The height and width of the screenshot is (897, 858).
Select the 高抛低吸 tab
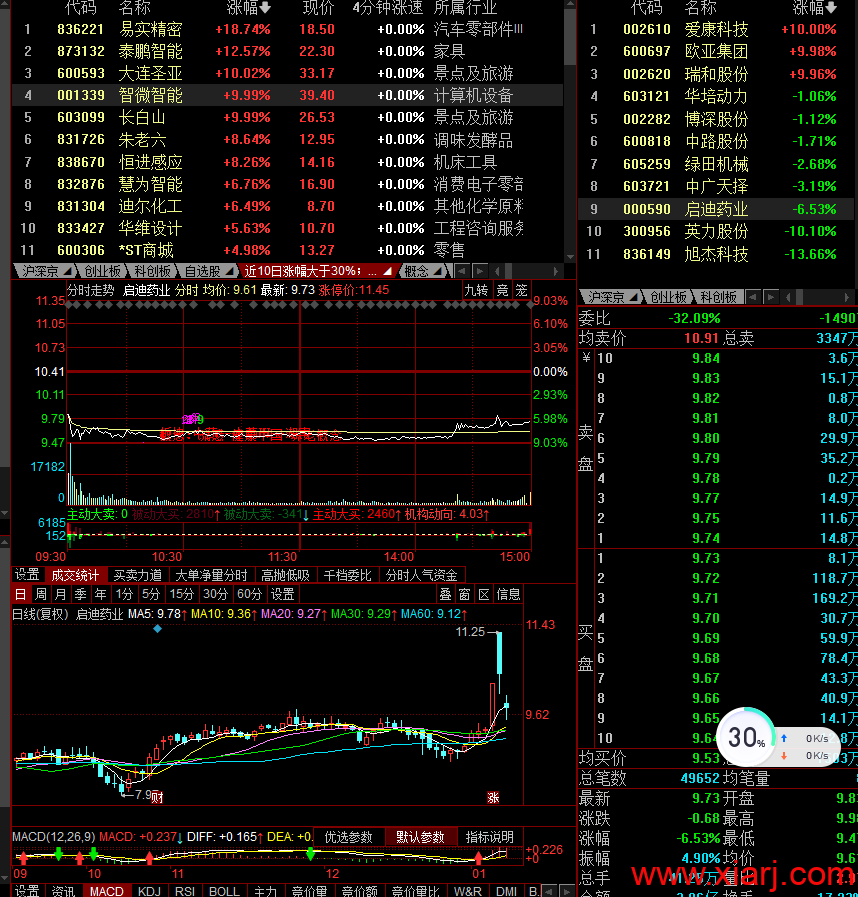tap(285, 575)
